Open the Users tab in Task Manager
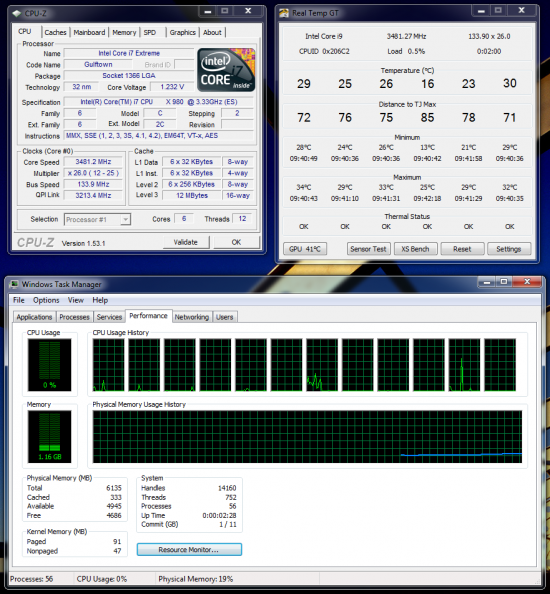 pyautogui.click(x=225, y=317)
